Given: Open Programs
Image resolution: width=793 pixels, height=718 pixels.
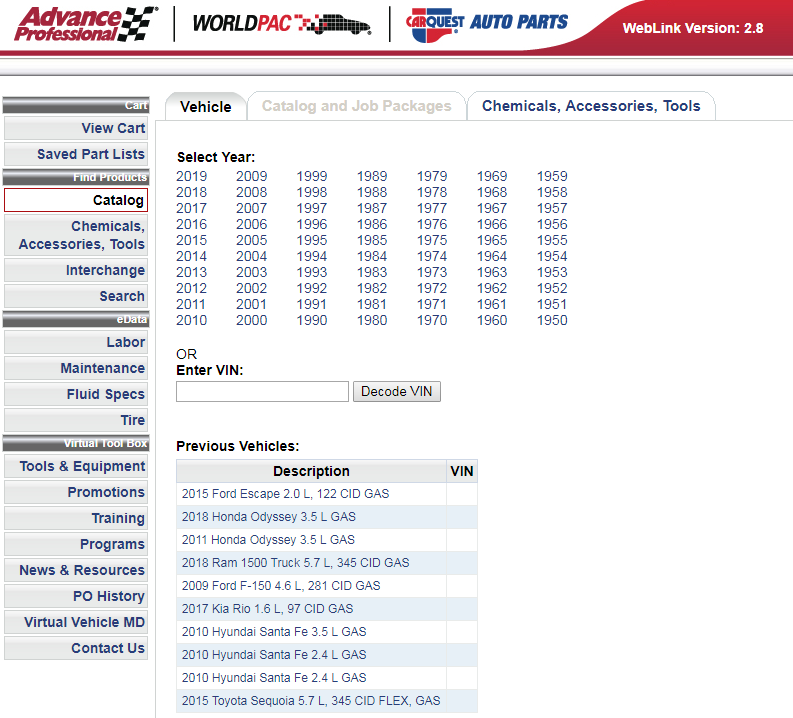Looking at the screenshot, I should pos(76,544).
